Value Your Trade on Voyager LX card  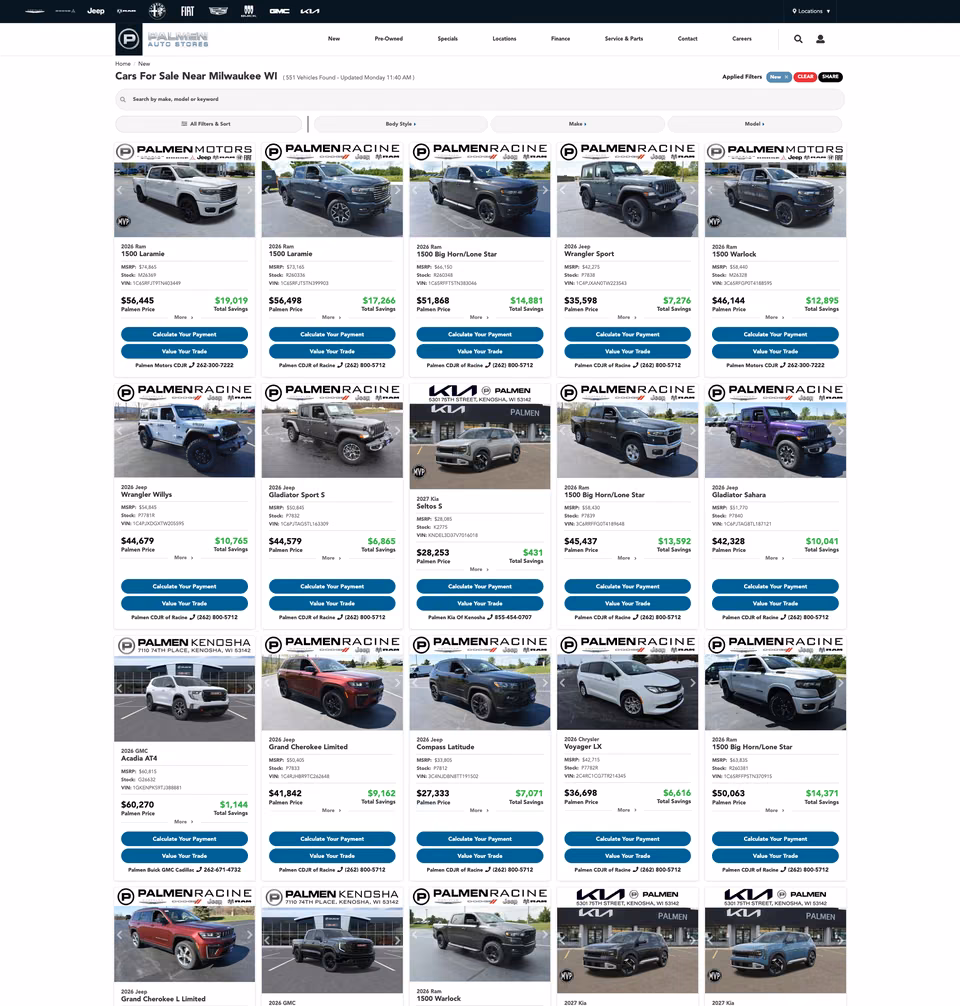click(628, 856)
